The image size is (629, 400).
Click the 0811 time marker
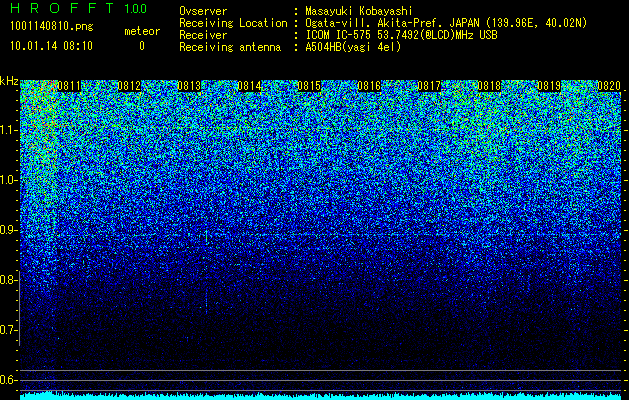(69, 86)
